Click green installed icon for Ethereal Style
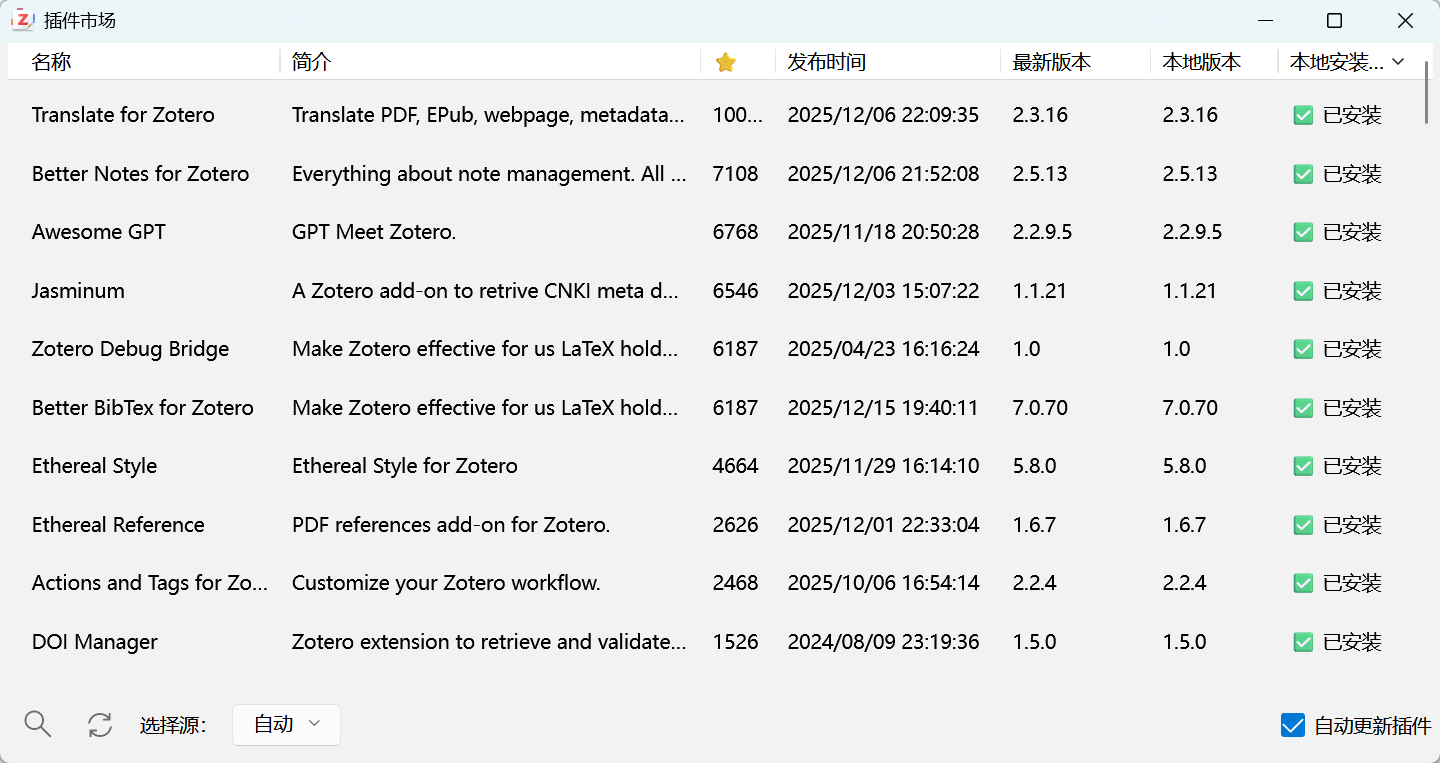Viewport: 1440px width, 763px height. click(x=1303, y=466)
